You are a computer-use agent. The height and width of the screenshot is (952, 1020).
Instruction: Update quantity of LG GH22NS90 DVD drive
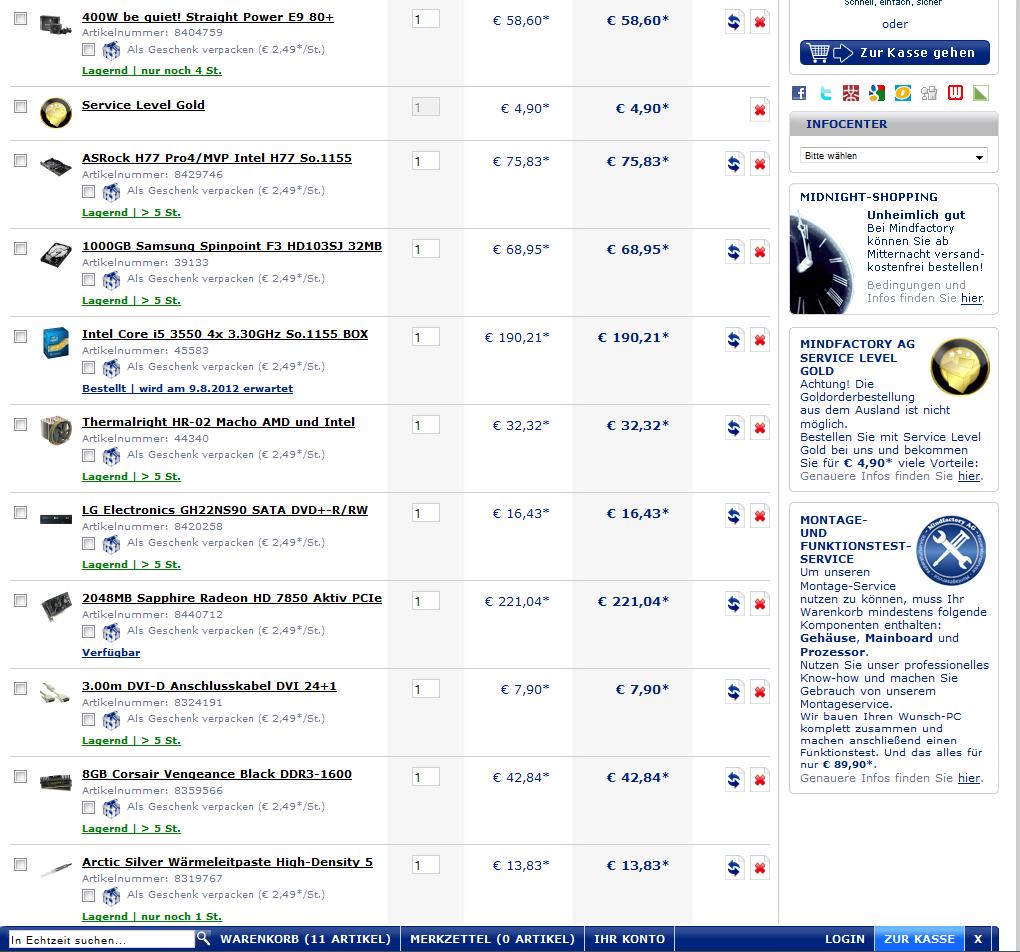(x=734, y=515)
